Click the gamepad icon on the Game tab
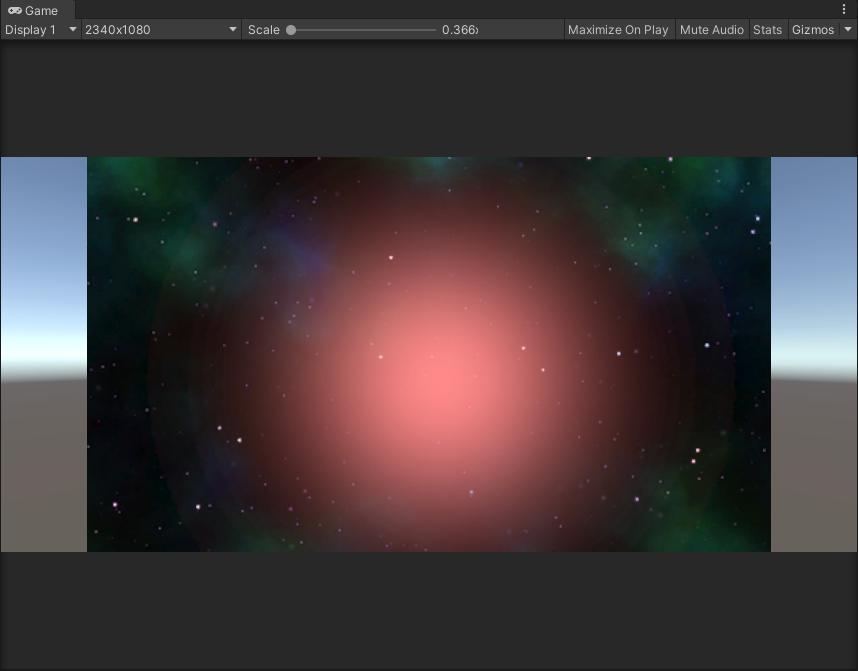The height and width of the screenshot is (671, 858). tap(15, 11)
